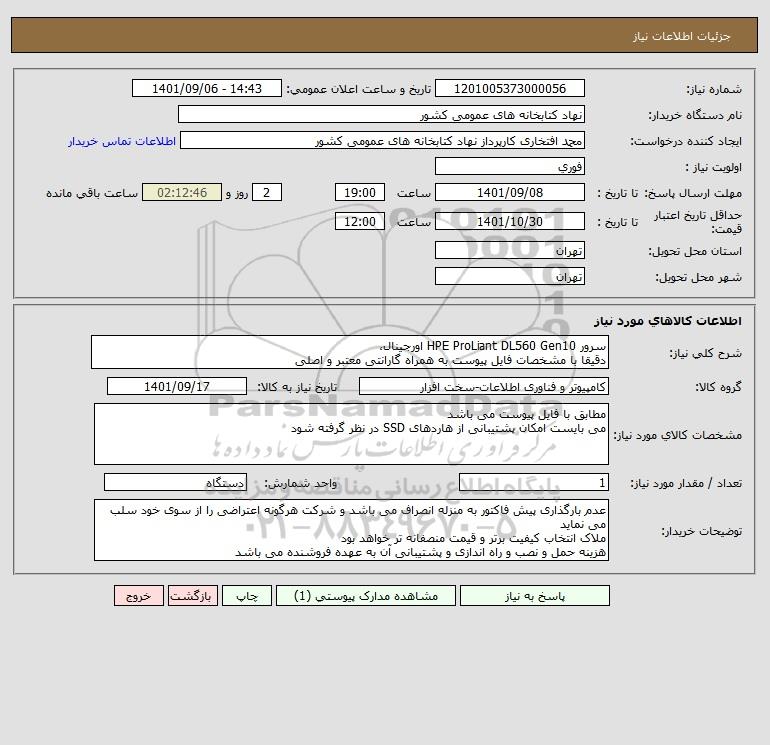770x745 pixels.
Task: Click the 'استان محل تحویل:' label
Action: 695,251
